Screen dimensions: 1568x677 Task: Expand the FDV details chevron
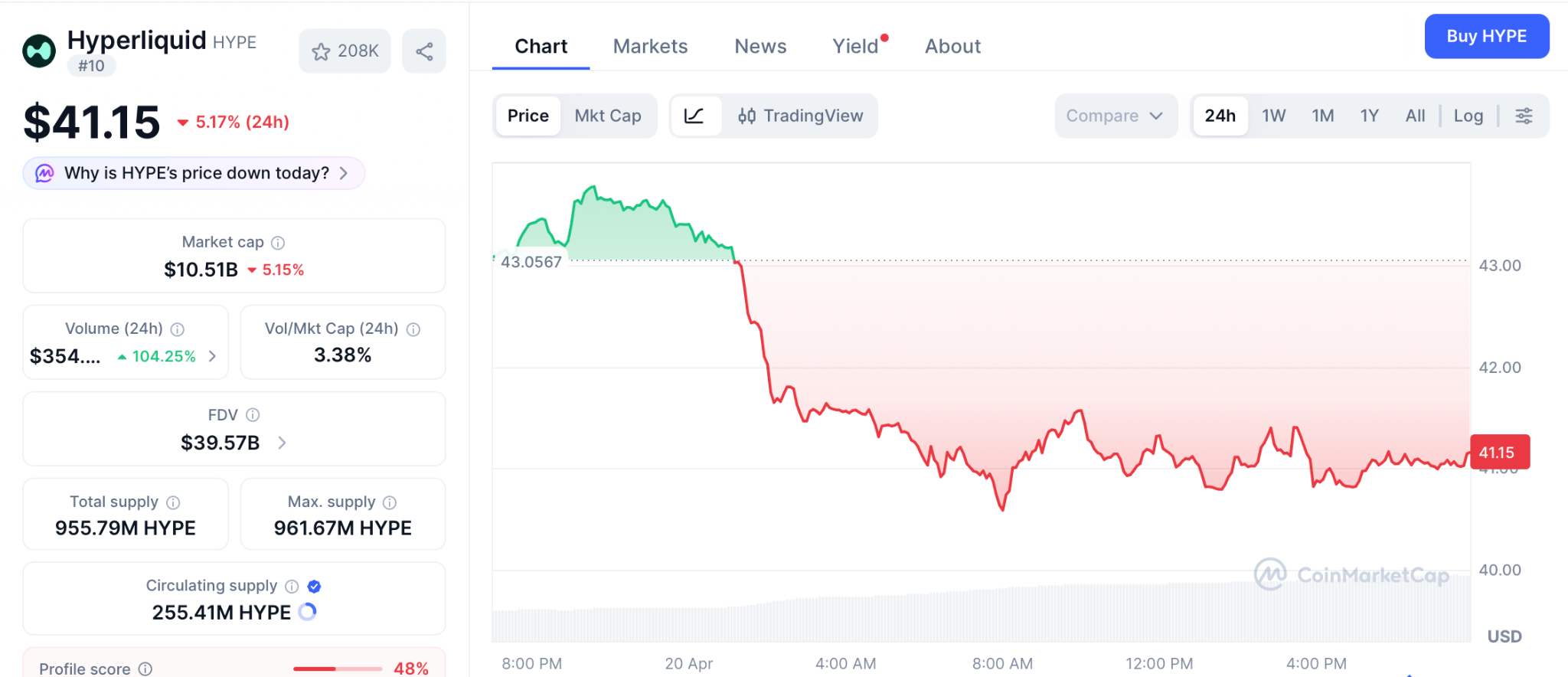click(x=282, y=443)
